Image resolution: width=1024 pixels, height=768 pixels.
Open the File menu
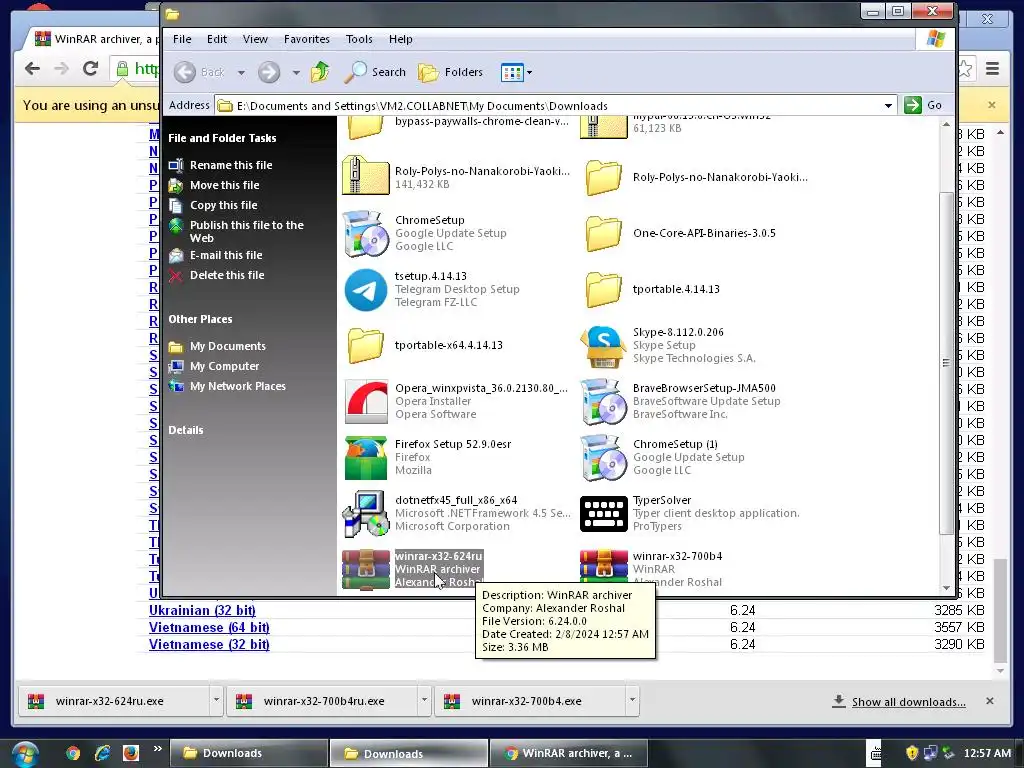click(x=182, y=39)
